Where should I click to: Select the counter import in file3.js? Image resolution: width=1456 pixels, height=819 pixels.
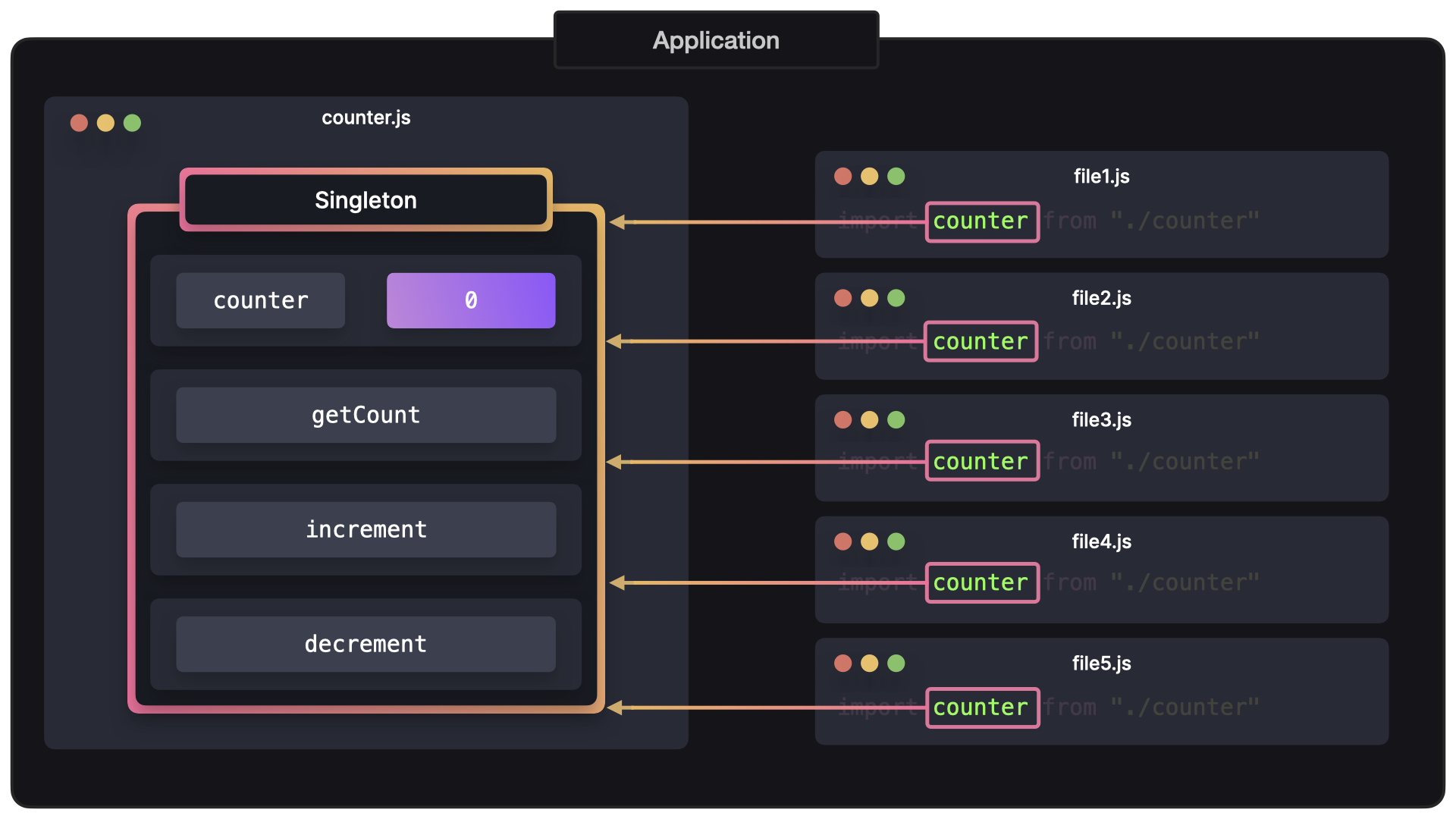[978, 462]
